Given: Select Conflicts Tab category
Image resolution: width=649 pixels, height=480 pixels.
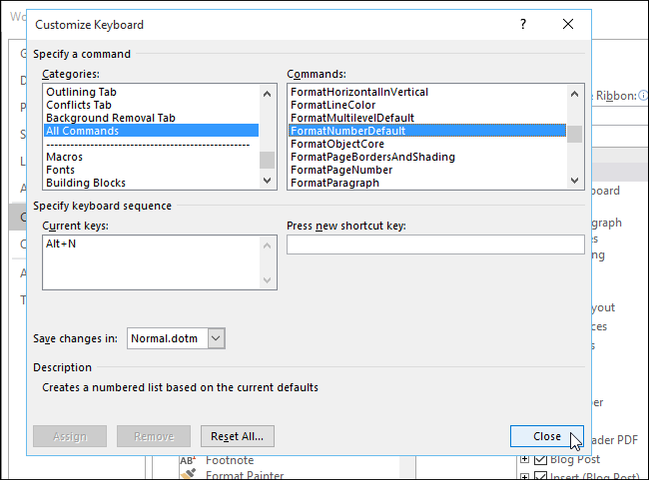Looking at the screenshot, I should point(151,105).
